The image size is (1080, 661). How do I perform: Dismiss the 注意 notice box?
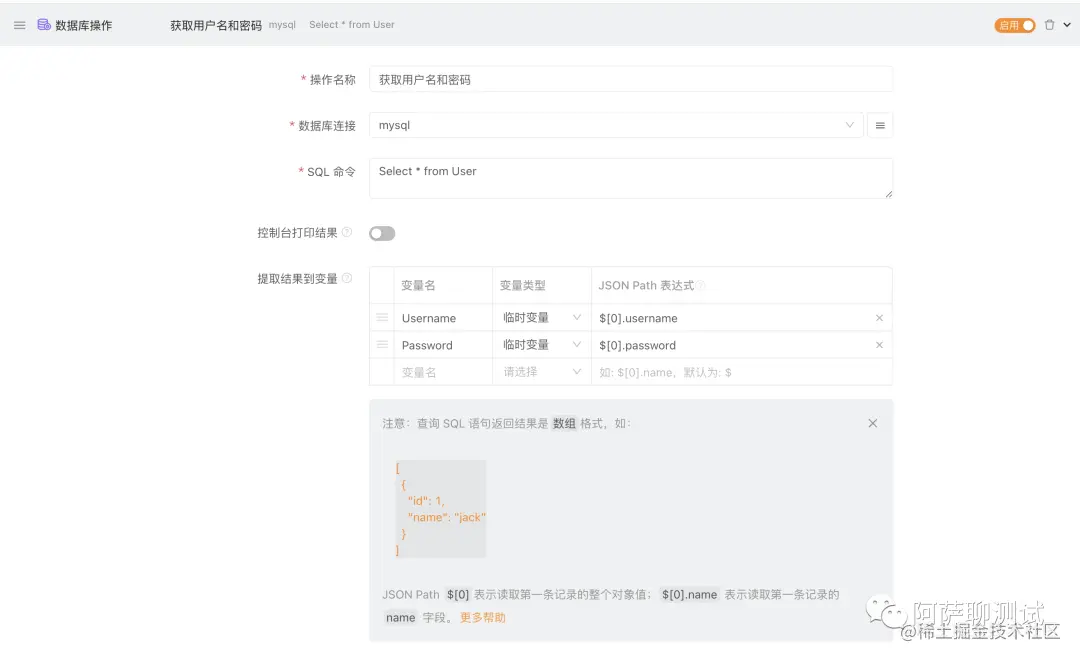coord(872,422)
